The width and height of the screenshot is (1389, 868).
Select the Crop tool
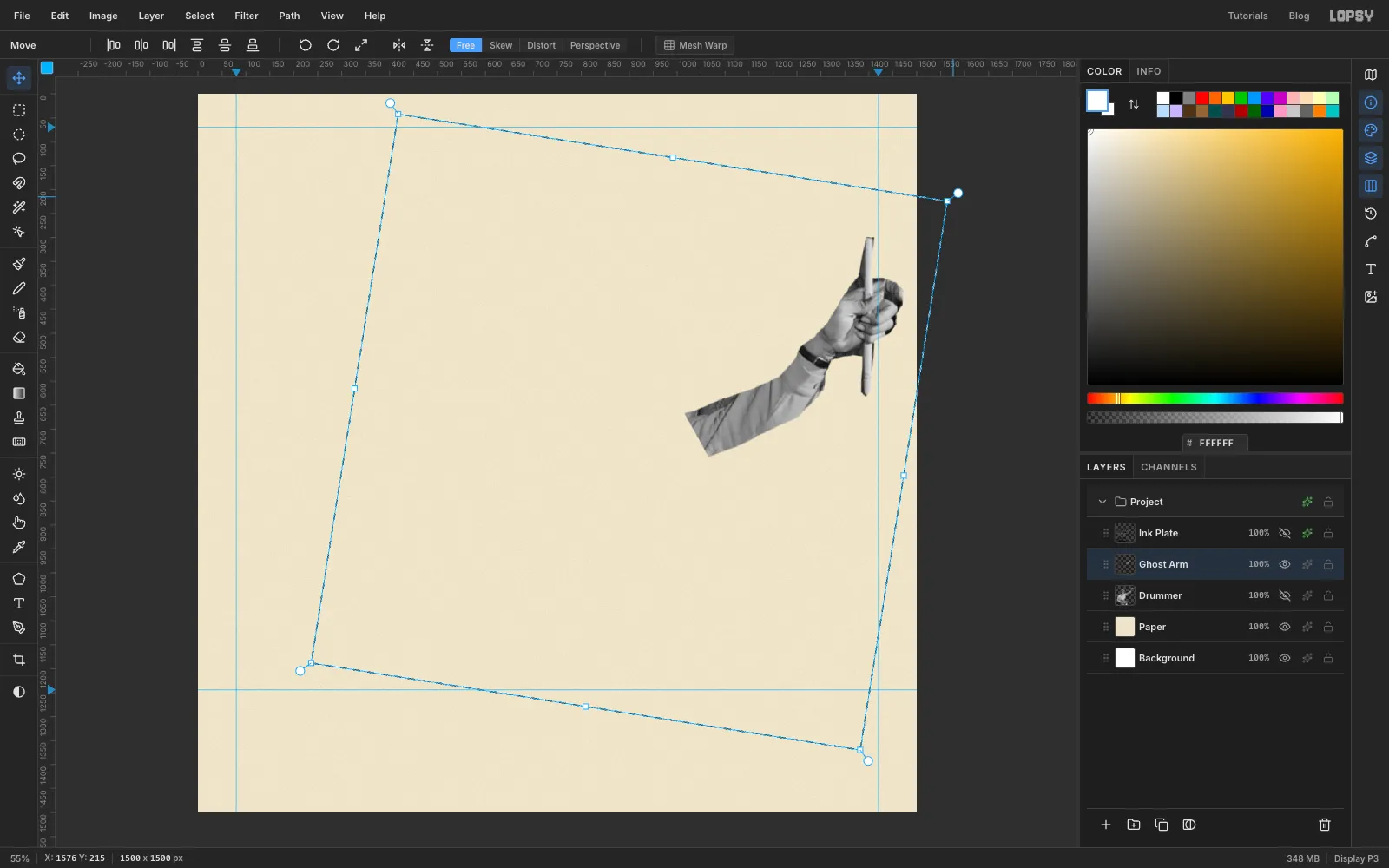[x=19, y=660]
